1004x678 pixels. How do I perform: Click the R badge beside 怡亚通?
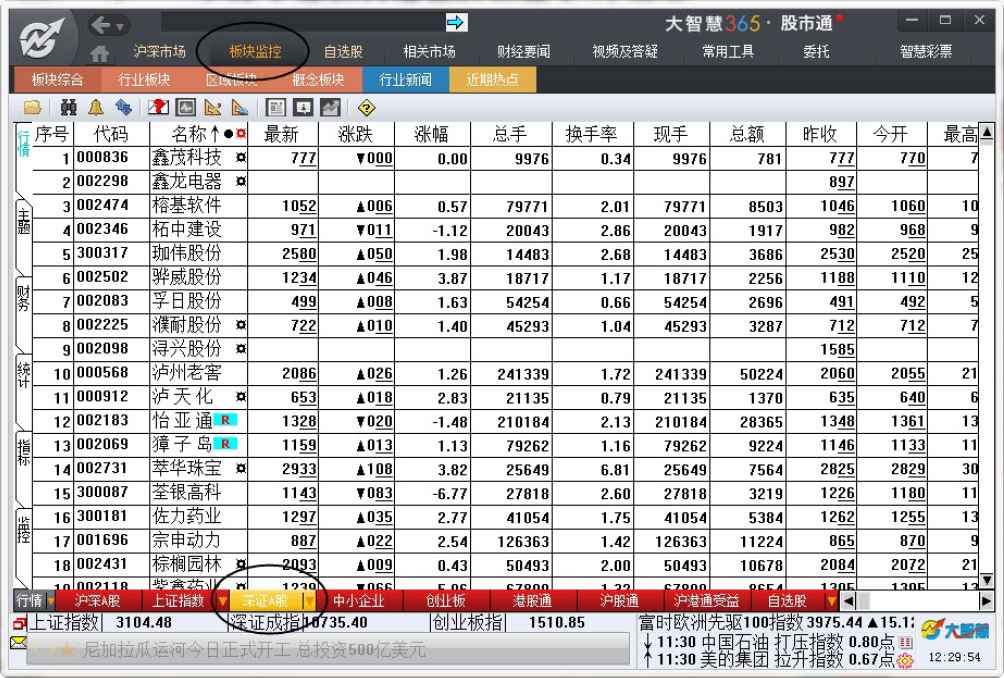(225, 420)
